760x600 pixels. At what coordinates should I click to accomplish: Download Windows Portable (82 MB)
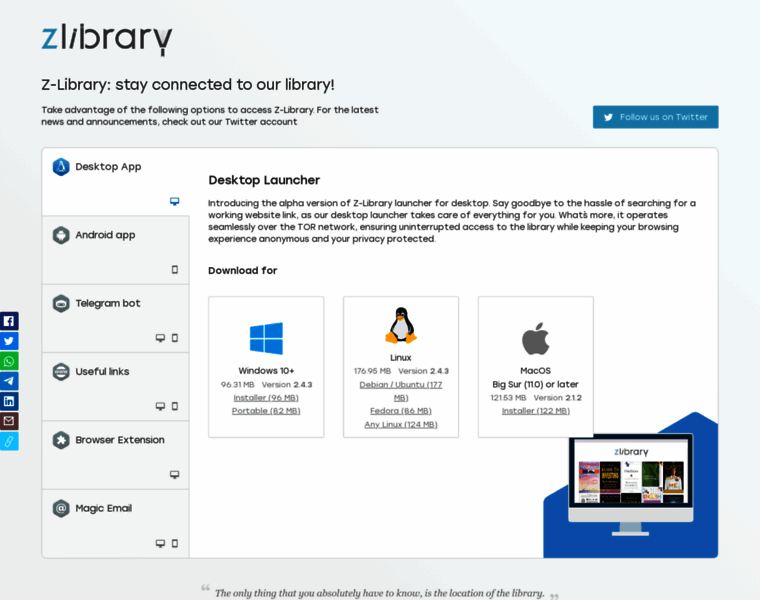[x=266, y=411]
